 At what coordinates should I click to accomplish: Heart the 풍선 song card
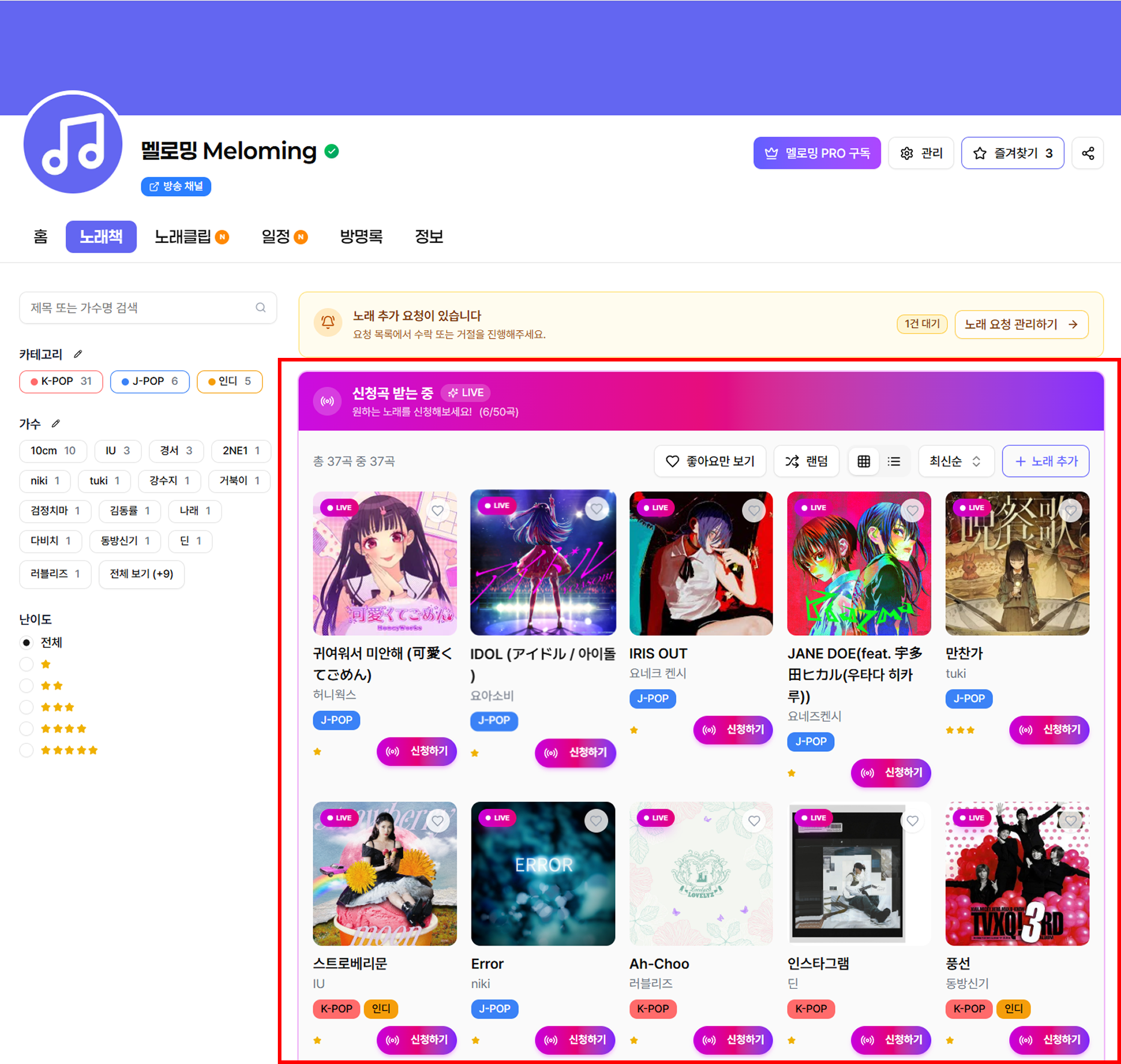click(x=1070, y=821)
